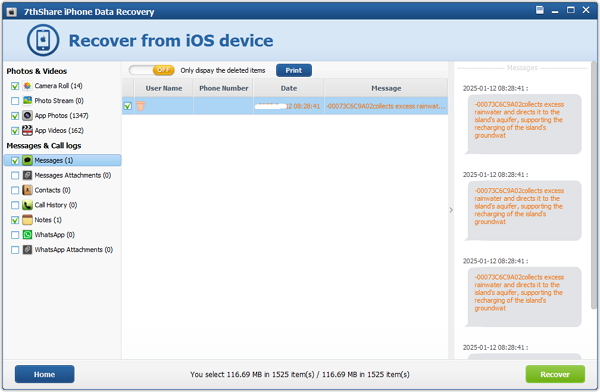Uncheck the App Photos checkbox
The height and width of the screenshot is (392, 600).
(x=15, y=116)
